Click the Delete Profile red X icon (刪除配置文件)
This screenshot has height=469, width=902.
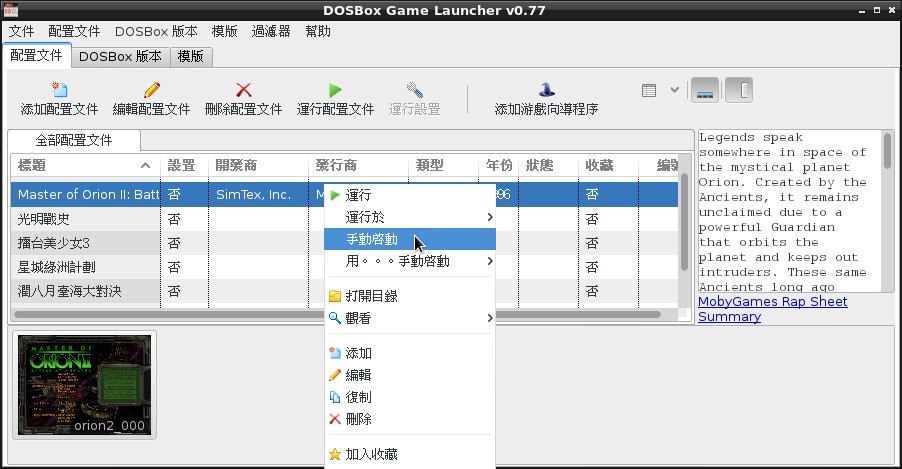[243, 90]
